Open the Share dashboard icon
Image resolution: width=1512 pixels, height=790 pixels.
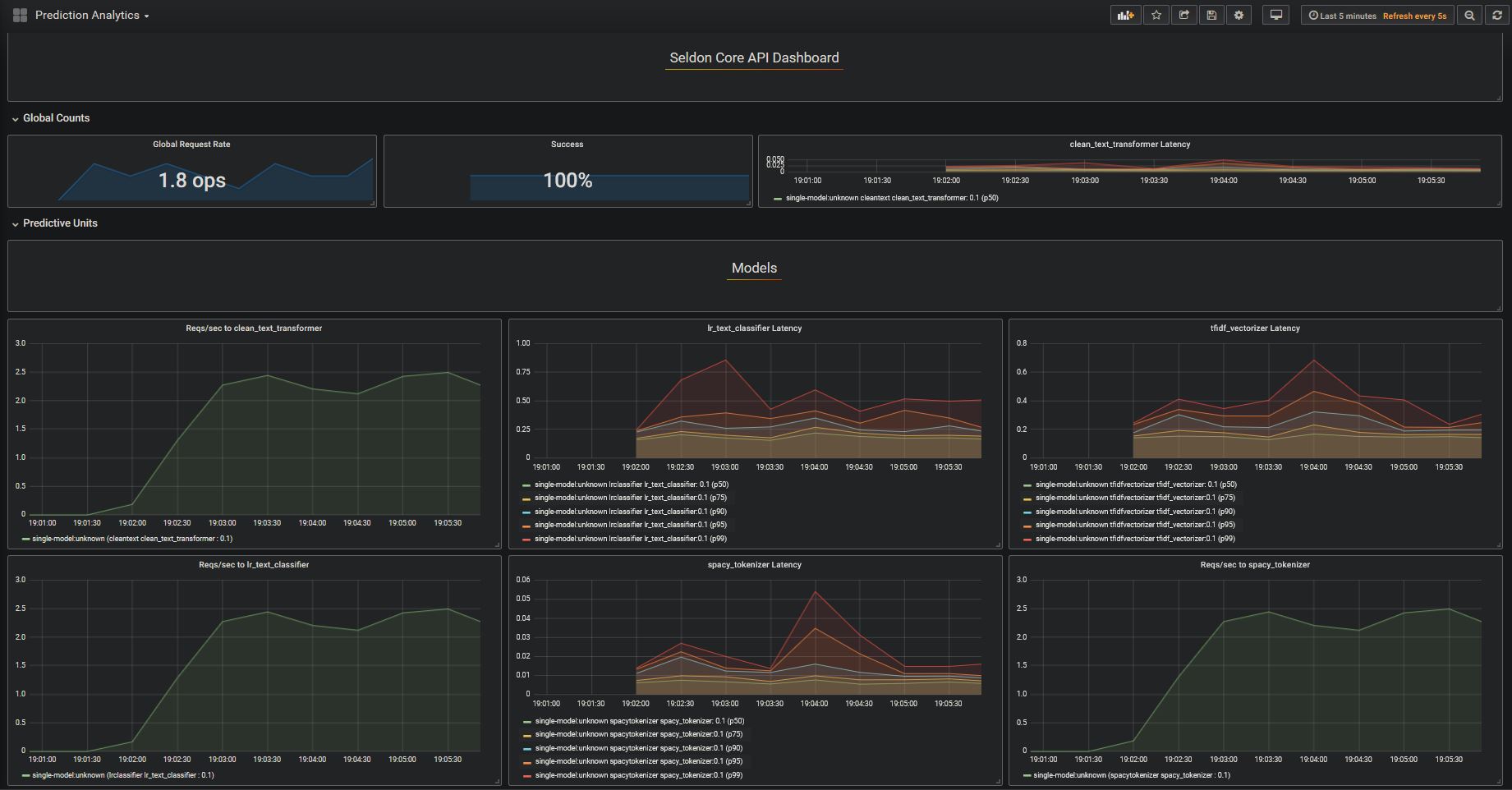pyautogui.click(x=1183, y=15)
